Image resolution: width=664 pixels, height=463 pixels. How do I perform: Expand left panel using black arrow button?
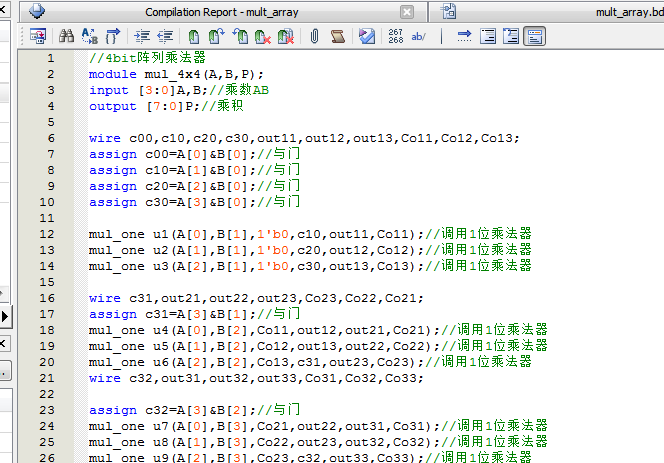(x=5, y=315)
